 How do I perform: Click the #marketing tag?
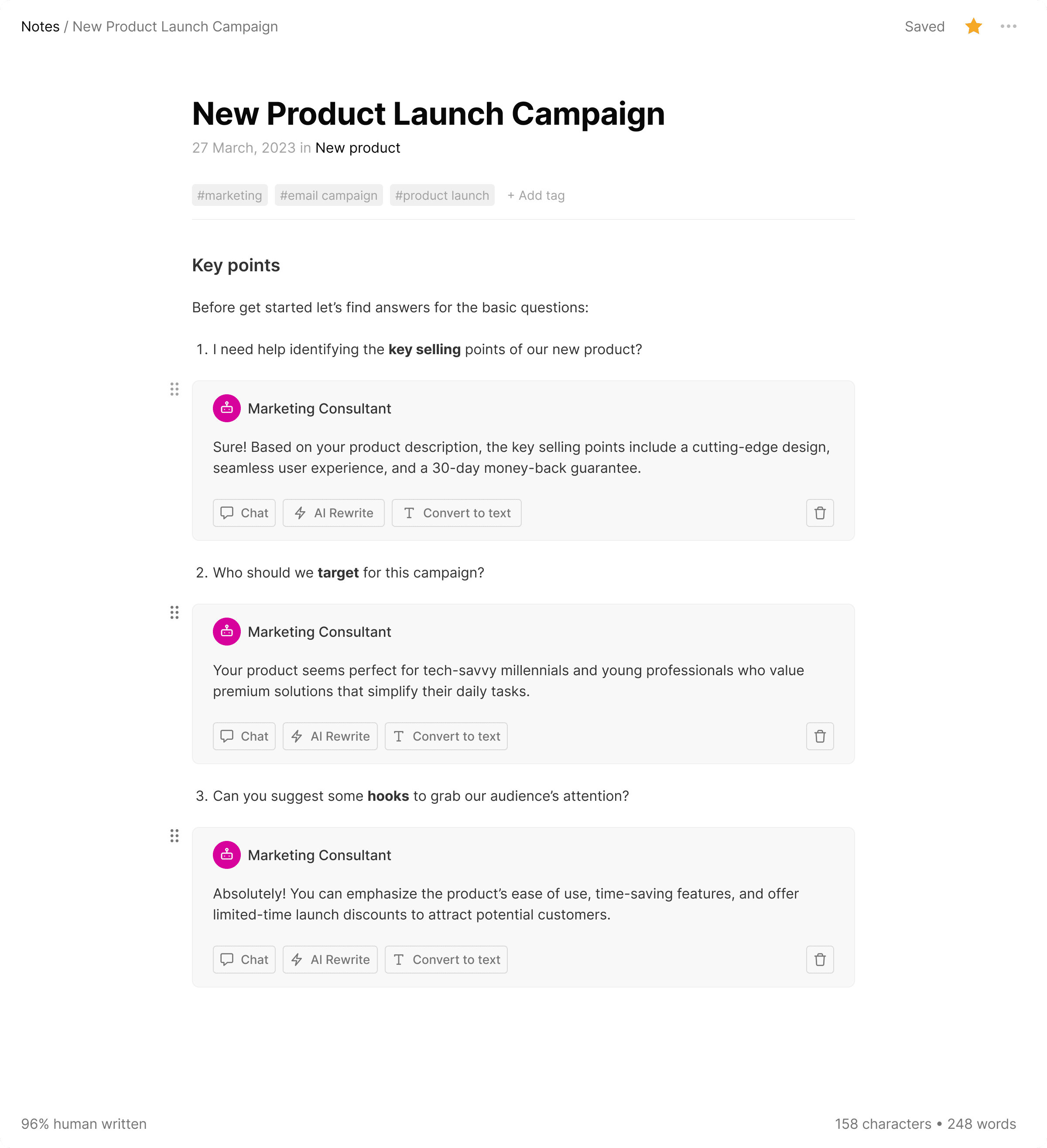click(x=229, y=195)
